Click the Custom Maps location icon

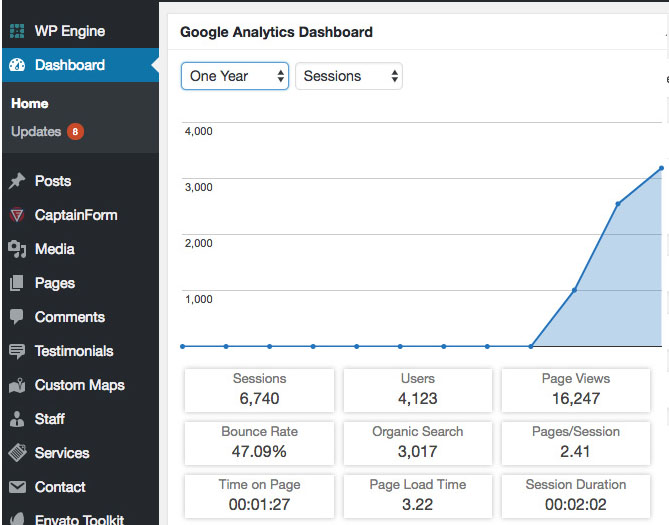tap(17, 385)
